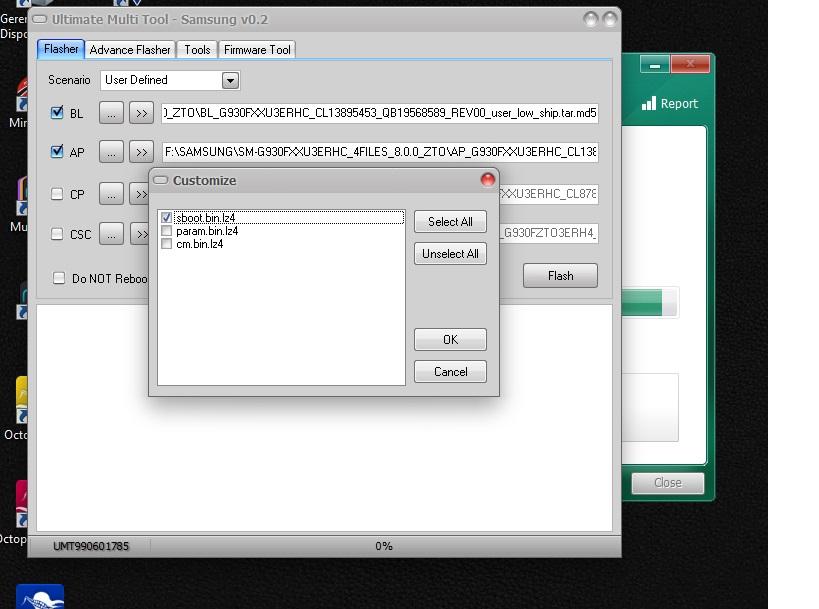Image resolution: width=819 pixels, height=609 pixels.
Task: Click the CSC file path field
Action: [x=549, y=233]
